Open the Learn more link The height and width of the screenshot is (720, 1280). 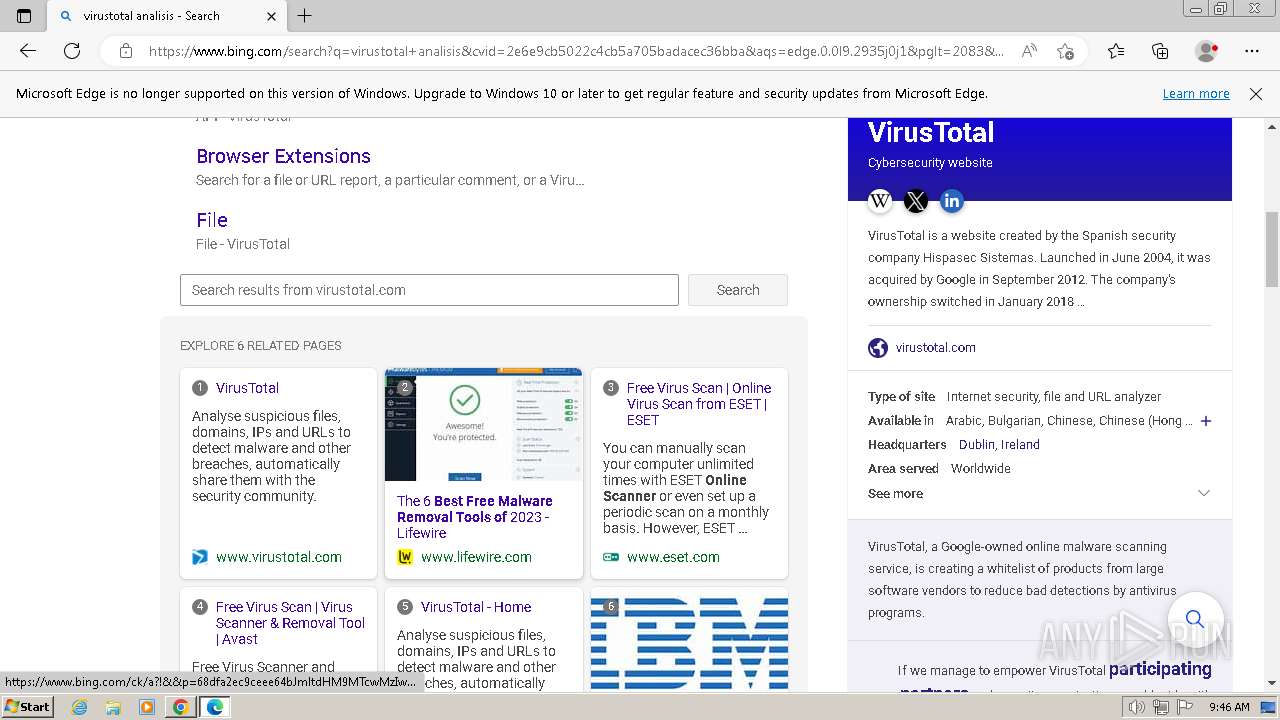(1196, 93)
